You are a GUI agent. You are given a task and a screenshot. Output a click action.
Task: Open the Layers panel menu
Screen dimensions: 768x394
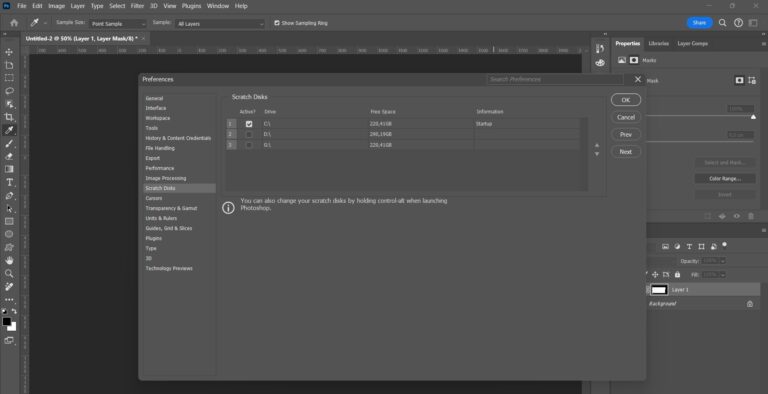[764, 230]
